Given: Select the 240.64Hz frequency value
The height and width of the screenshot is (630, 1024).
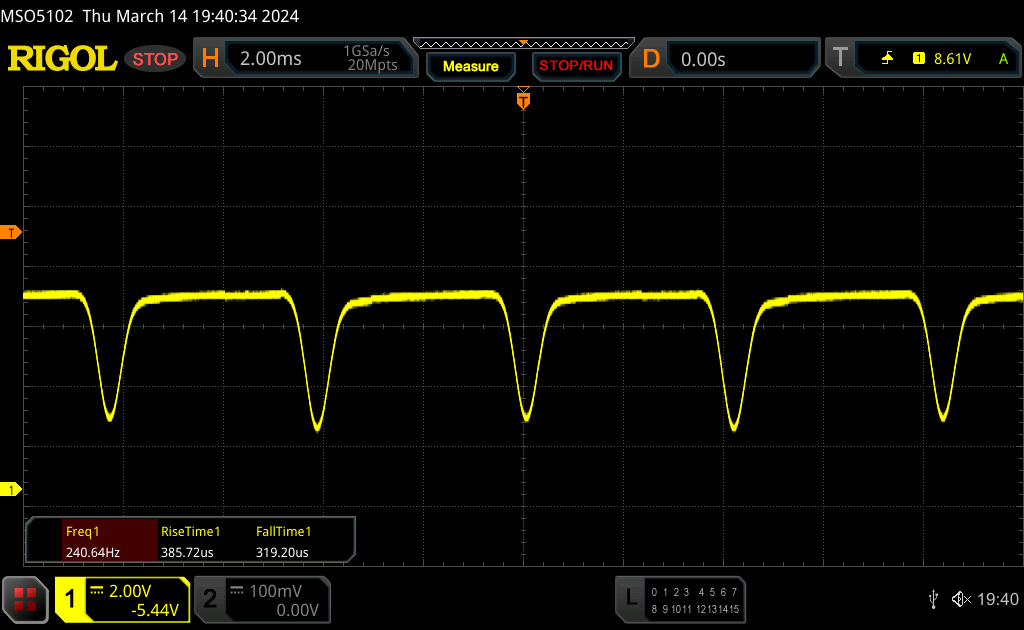Looking at the screenshot, I should 93,552.
